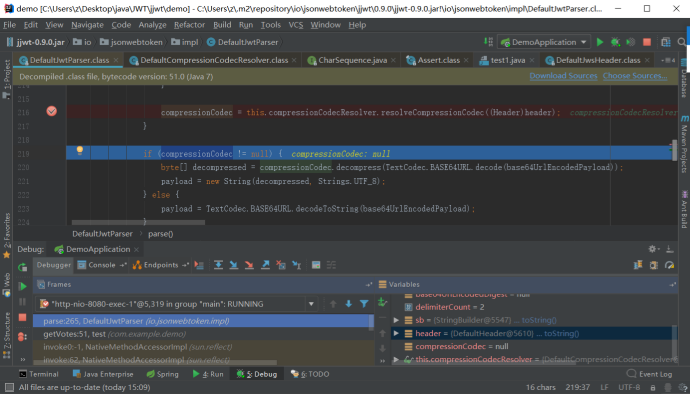Open Project Structure from the toolbar
The width and height of the screenshot is (690, 394).
coord(666,42)
